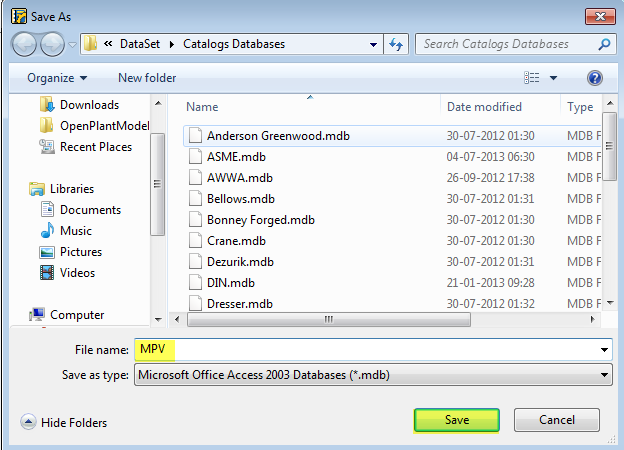Open the Music library
This screenshot has height=450, width=624.
[66, 231]
